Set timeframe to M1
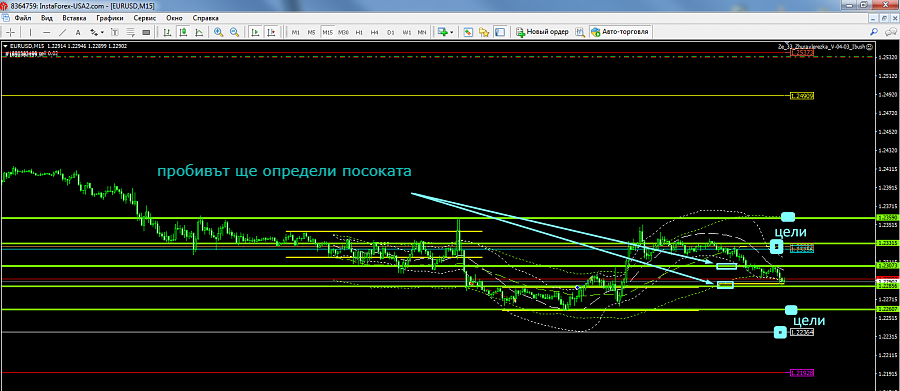The width and height of the screenshot is (900, 391). (x=296, y=33)
